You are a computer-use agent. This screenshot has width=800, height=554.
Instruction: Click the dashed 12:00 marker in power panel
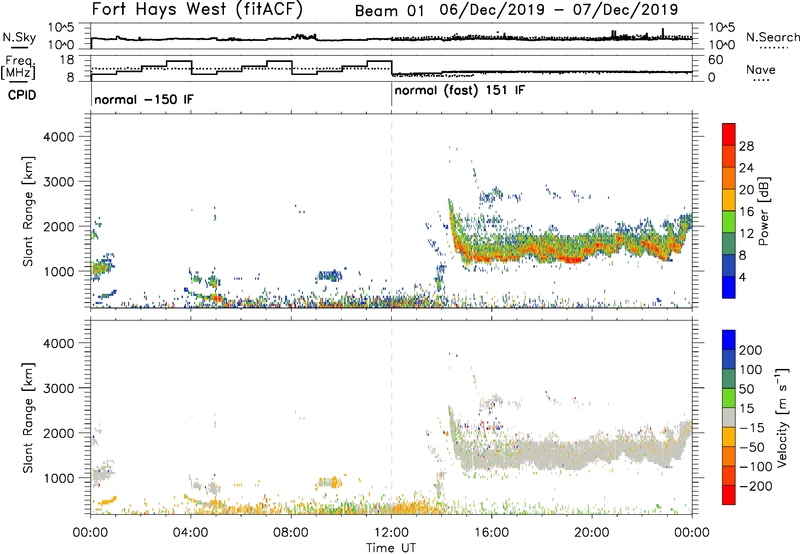tap(391, 211)
